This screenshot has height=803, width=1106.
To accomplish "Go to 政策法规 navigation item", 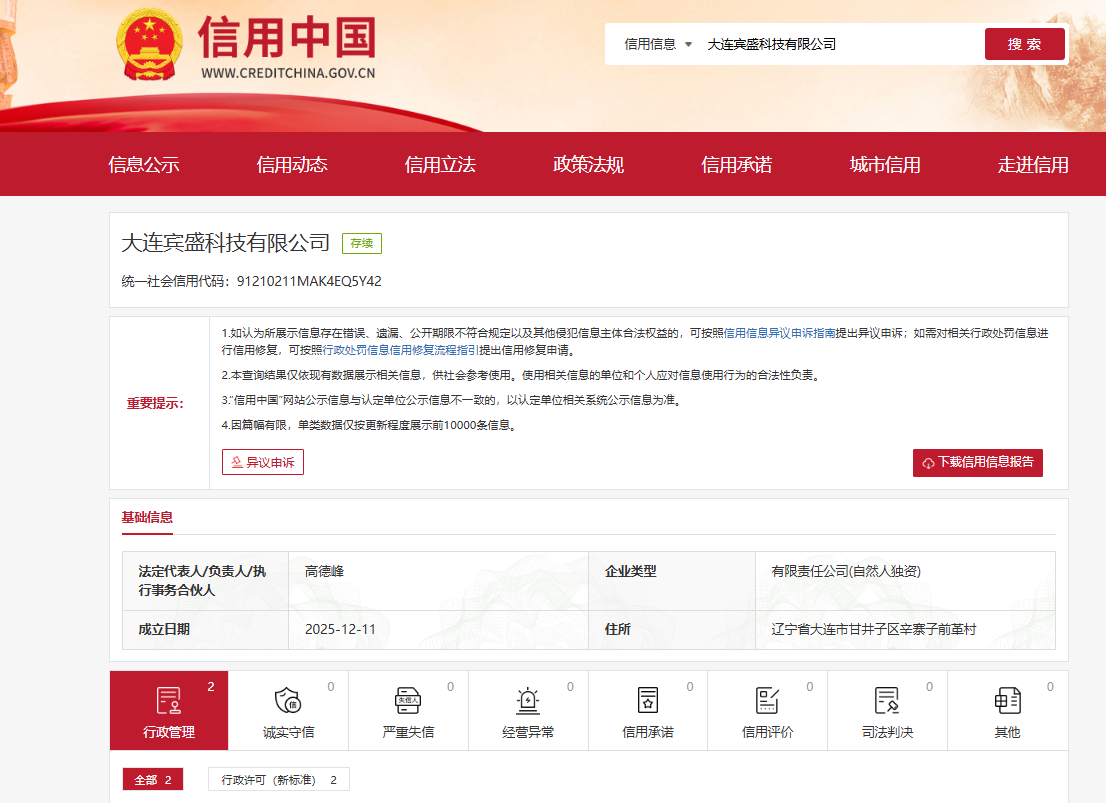I will [x=588, y=165].
